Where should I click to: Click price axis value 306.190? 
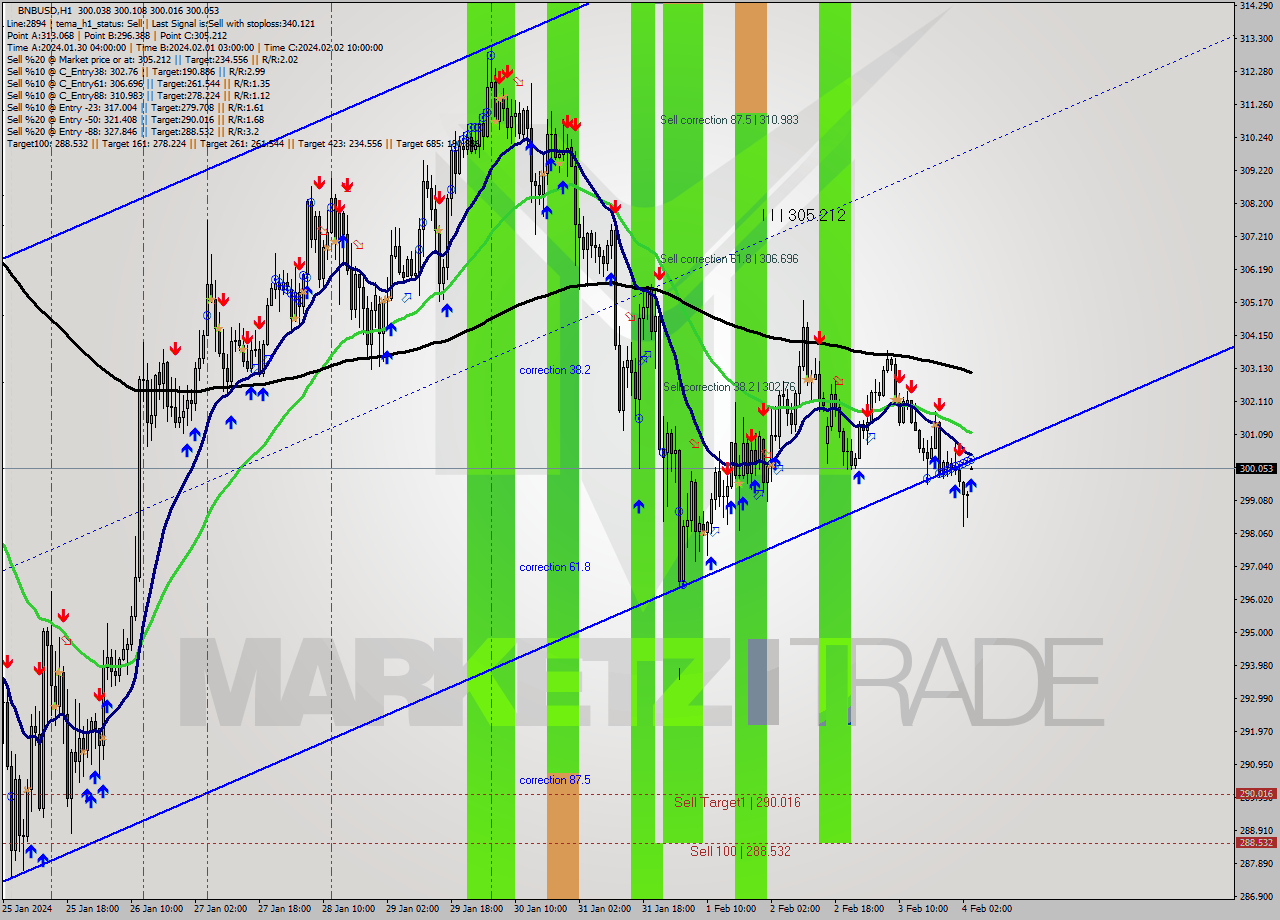(1256, 269)
